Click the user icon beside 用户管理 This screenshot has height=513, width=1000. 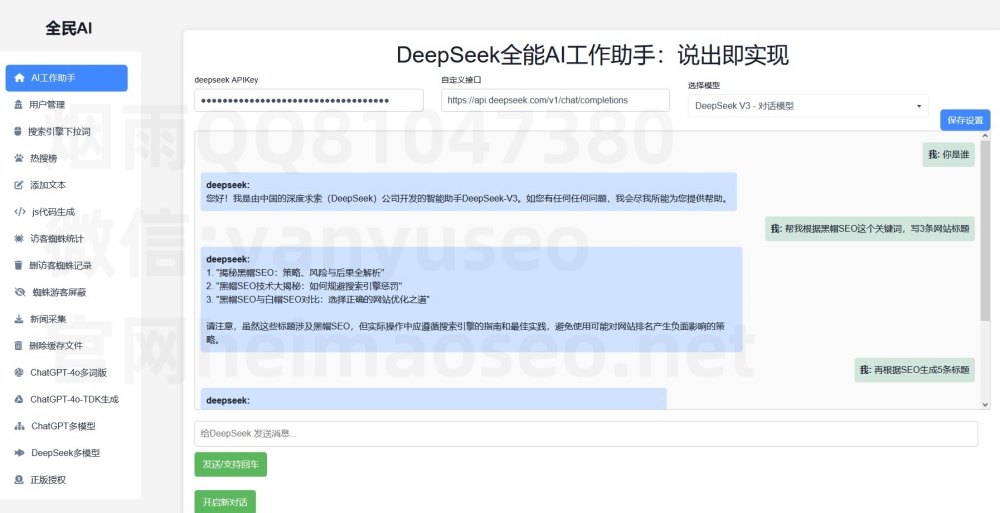coord(18,105)
